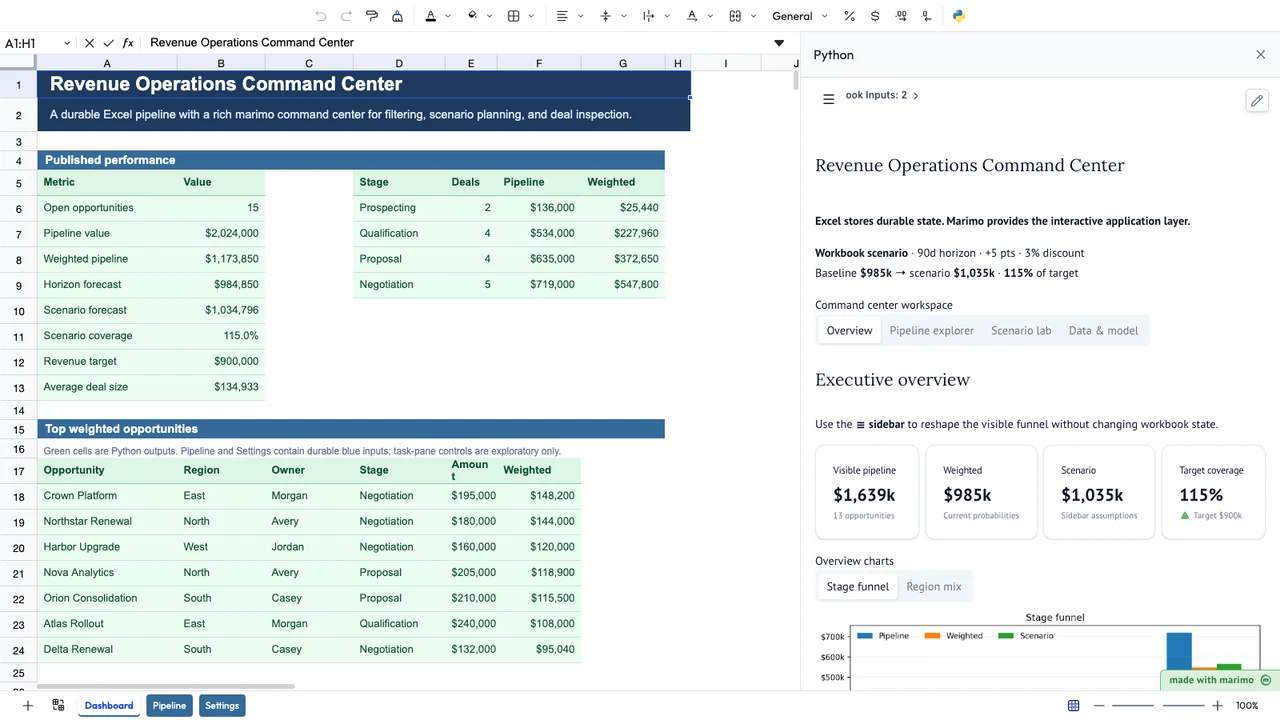Click the text rotation icon
Viewport: 1280px width, 720px height.
(x=692, y=16)
